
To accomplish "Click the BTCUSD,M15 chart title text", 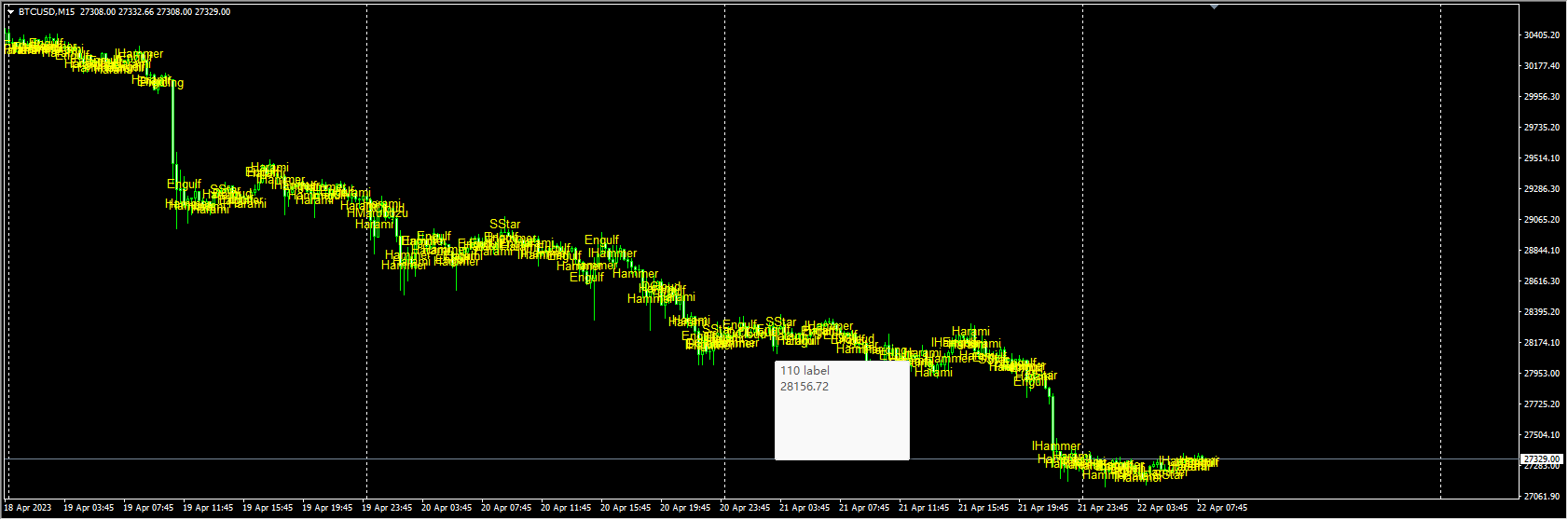I will [x=48, y=12].
